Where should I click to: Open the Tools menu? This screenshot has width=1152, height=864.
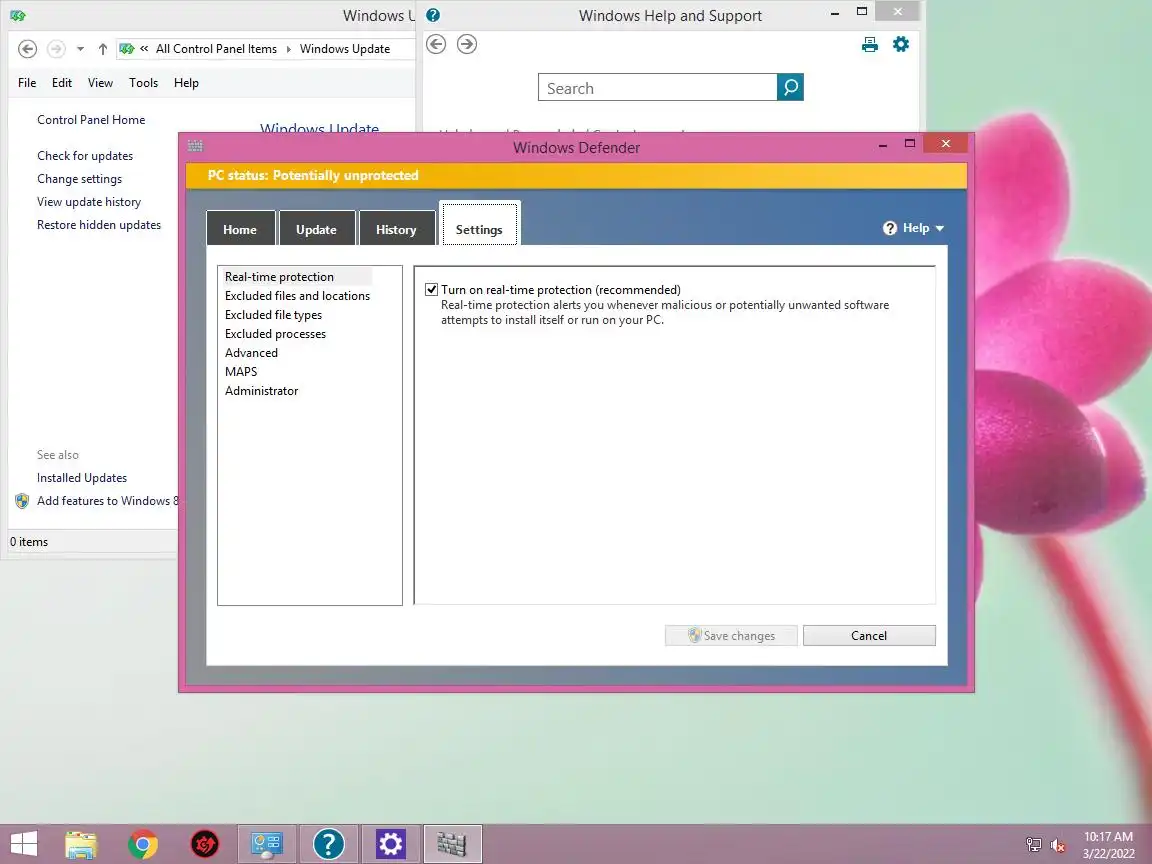pos(143,83)
